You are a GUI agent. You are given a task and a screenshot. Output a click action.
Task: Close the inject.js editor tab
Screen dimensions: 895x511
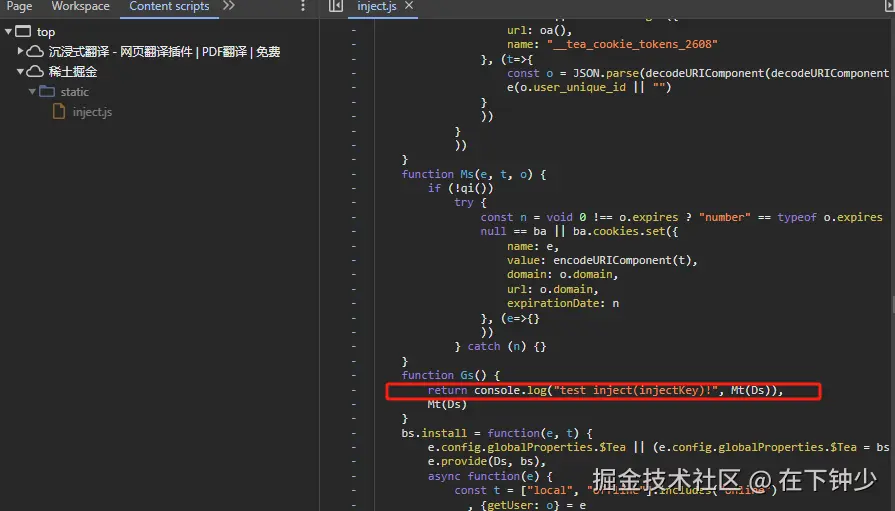409,7
